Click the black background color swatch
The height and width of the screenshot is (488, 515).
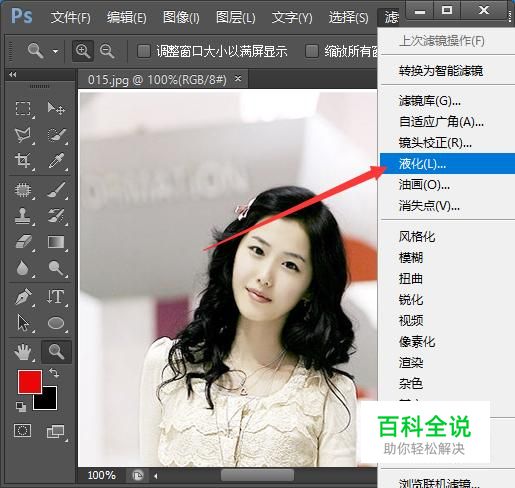tap(49, 401)
